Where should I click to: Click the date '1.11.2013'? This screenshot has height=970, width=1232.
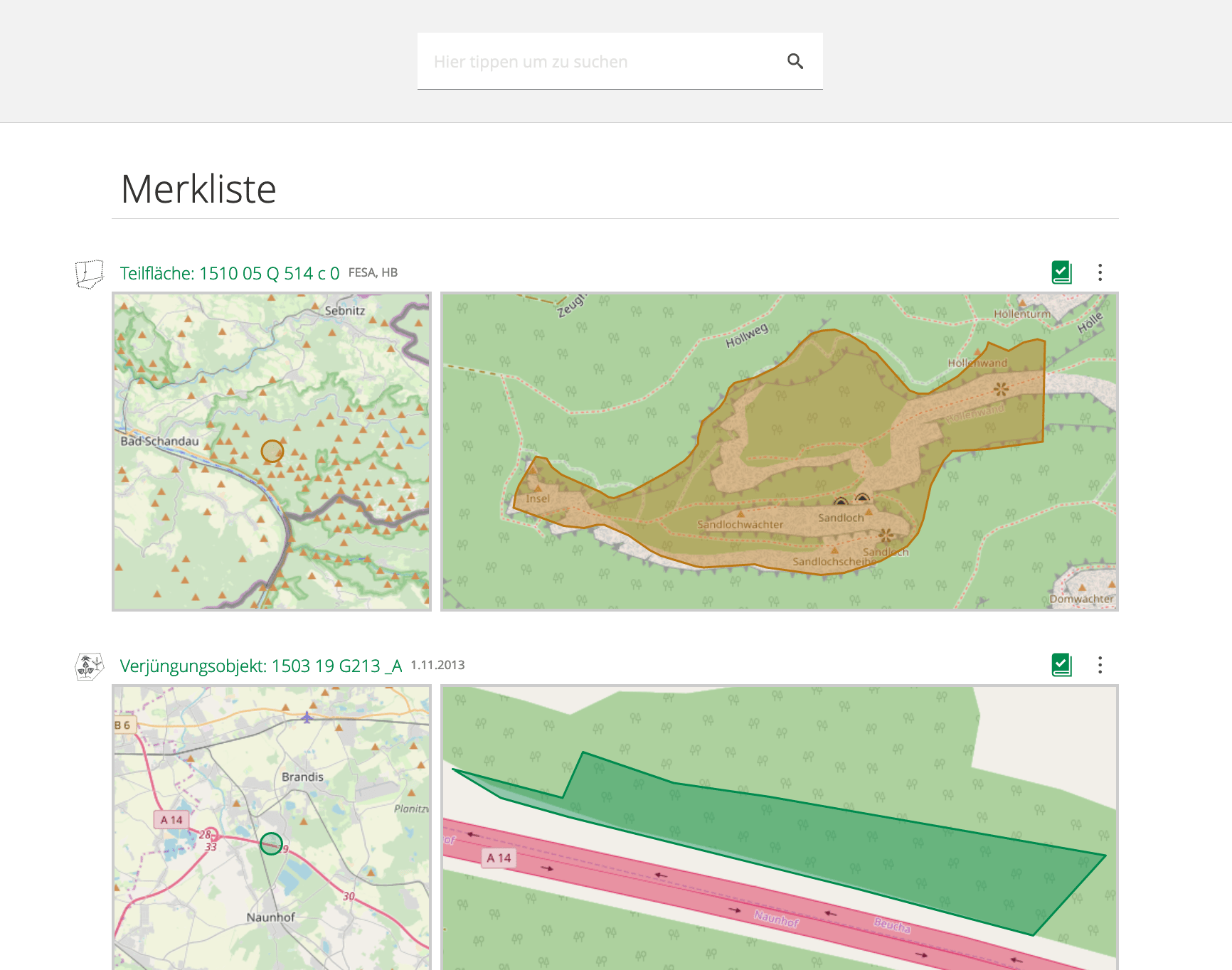[x=437, y=665]
